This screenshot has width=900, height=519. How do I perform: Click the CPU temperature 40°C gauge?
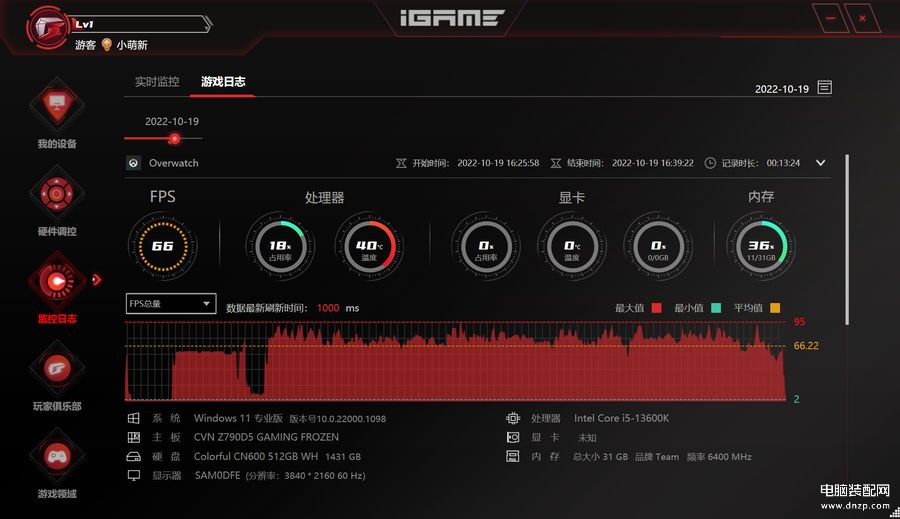369,246
